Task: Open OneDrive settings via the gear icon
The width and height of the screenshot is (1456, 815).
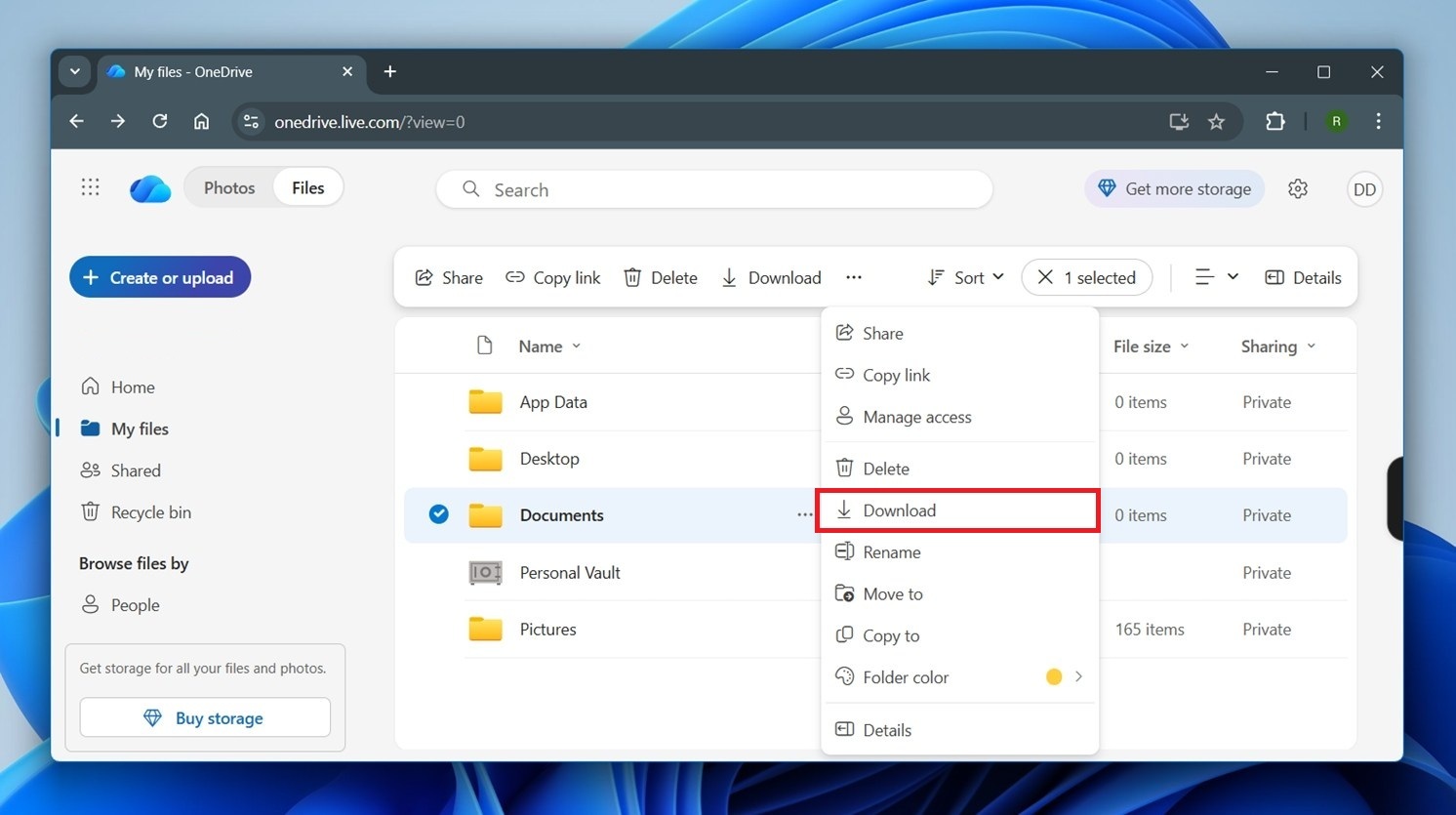Action: coord(1298,188)
